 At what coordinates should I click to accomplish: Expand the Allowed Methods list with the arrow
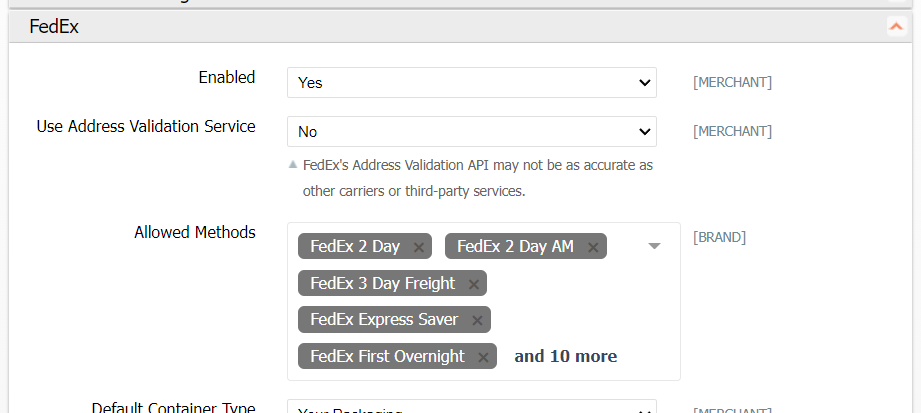coord(655,246)
